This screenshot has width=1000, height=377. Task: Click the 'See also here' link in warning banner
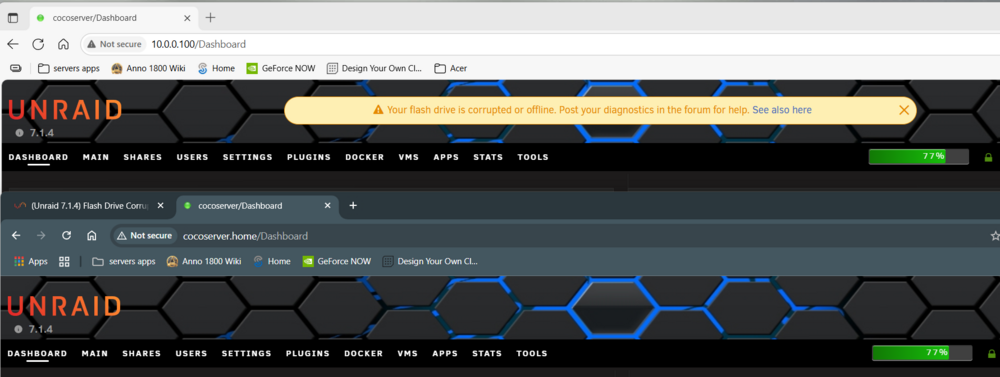(782, 110)
